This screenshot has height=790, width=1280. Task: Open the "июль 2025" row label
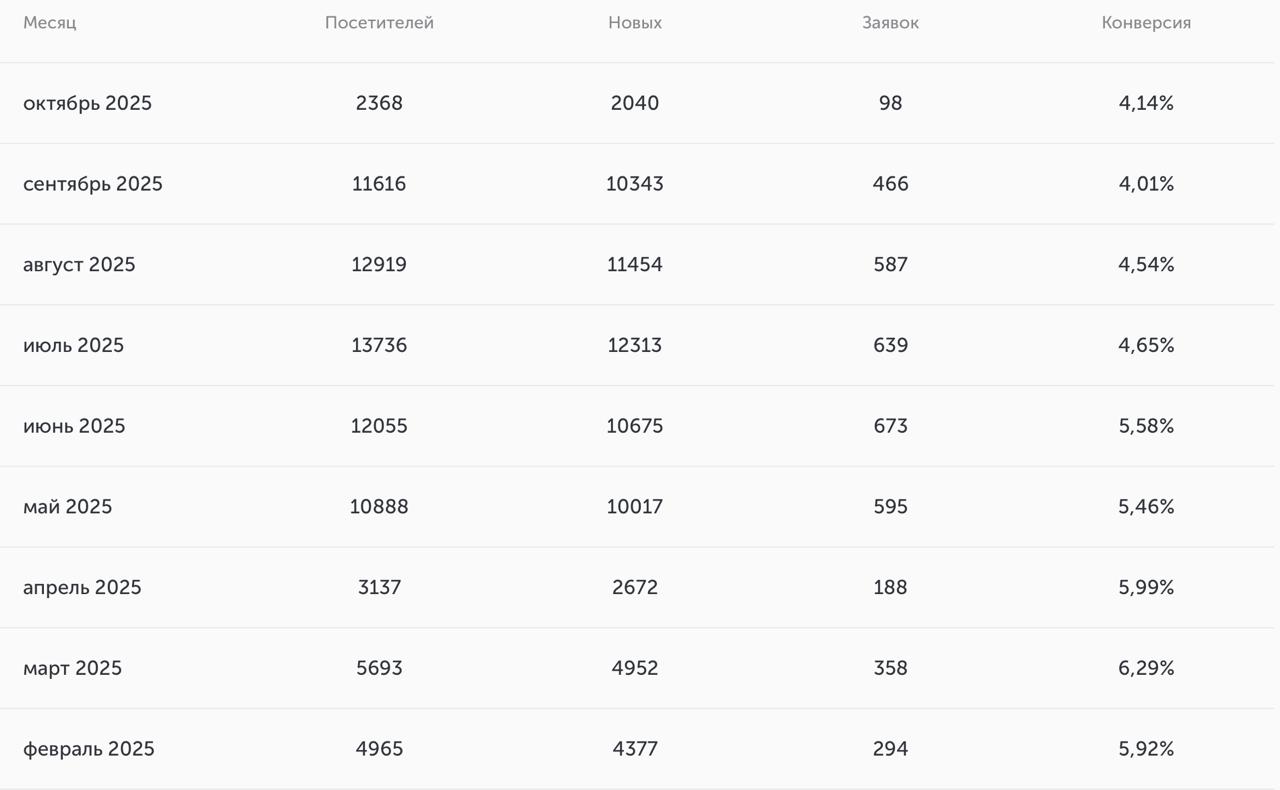pos(73,345)
